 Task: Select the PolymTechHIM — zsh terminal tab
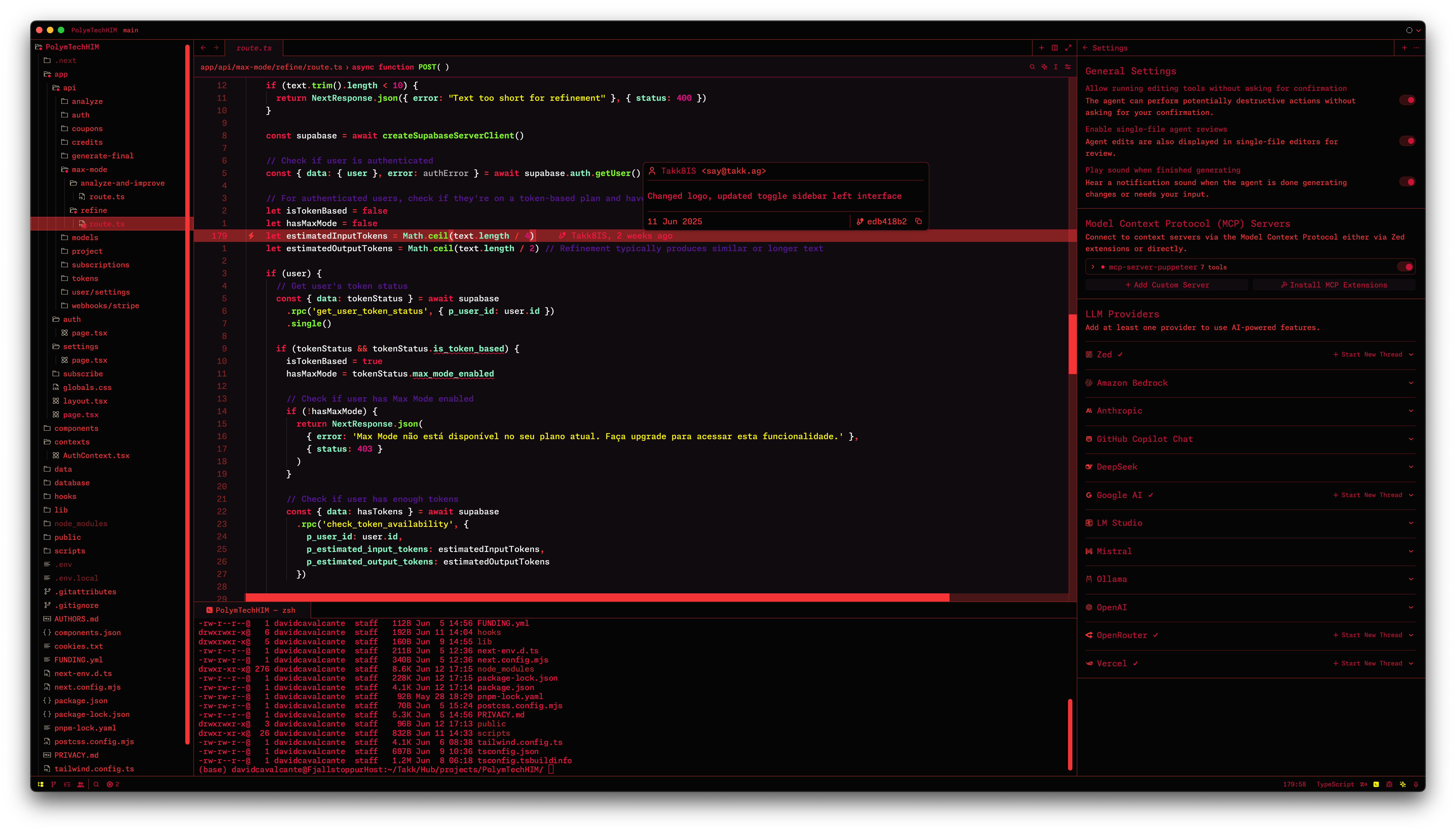(251, 610)
